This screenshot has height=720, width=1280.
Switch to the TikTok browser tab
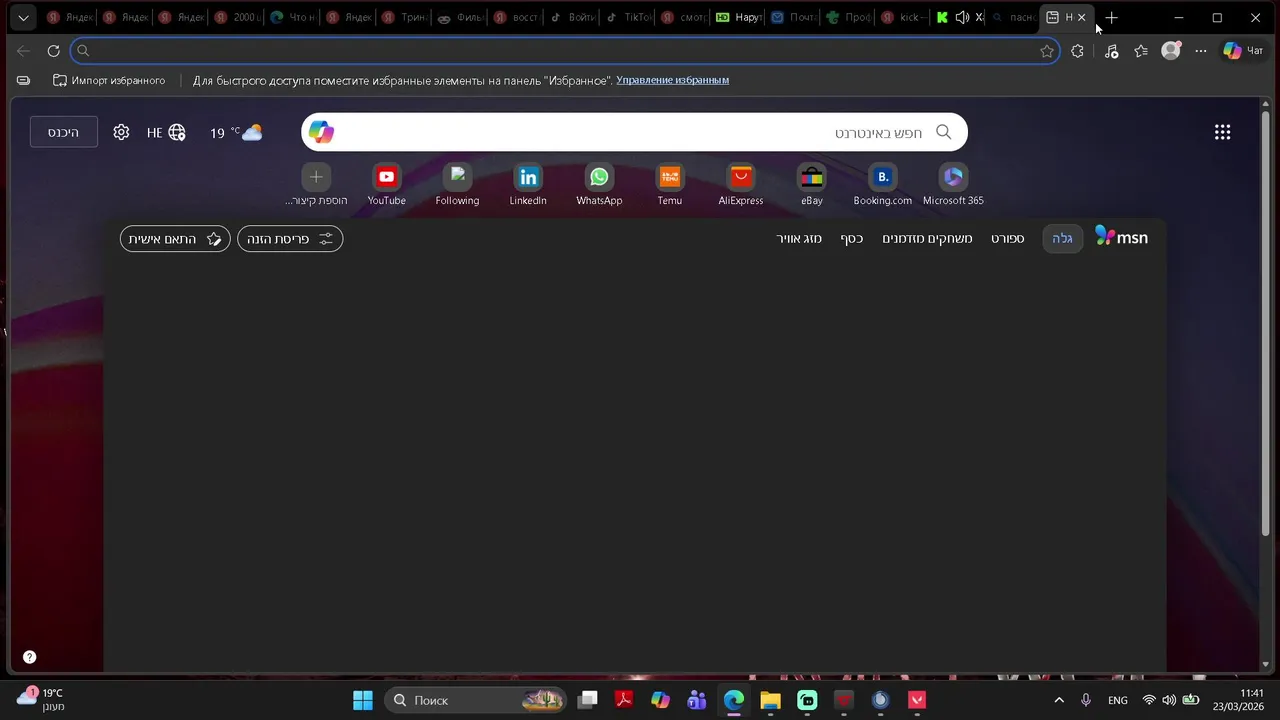[x=626, y=18]
